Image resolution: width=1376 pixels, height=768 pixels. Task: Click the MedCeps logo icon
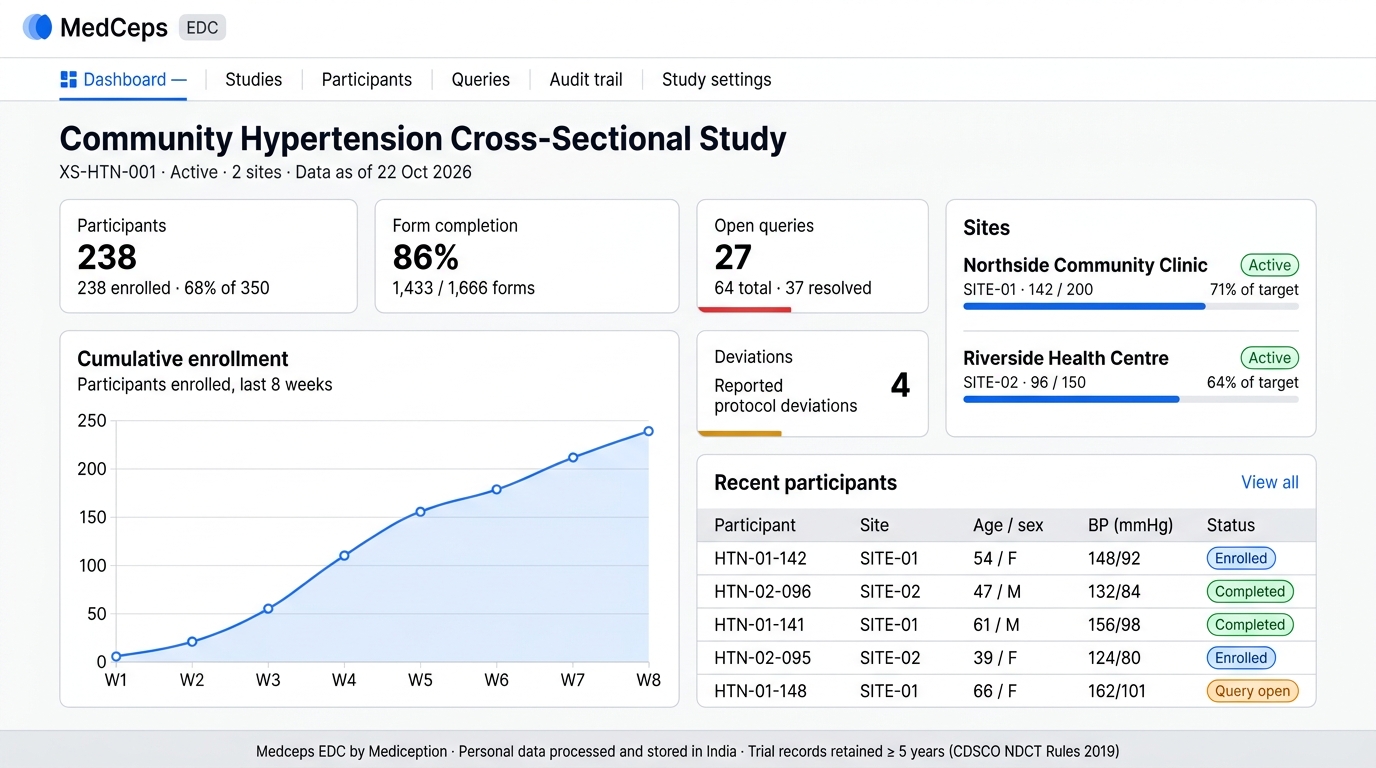[37, 27]
